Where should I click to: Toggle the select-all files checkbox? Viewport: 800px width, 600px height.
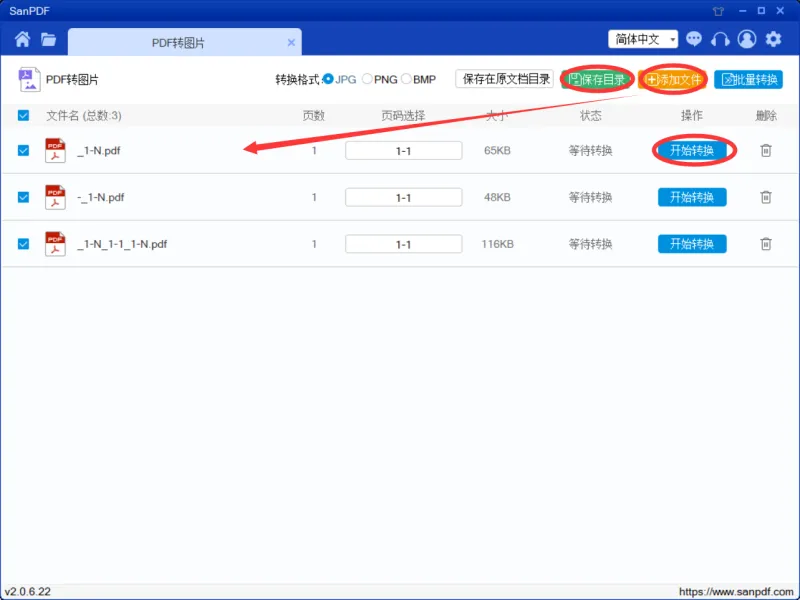23,115
